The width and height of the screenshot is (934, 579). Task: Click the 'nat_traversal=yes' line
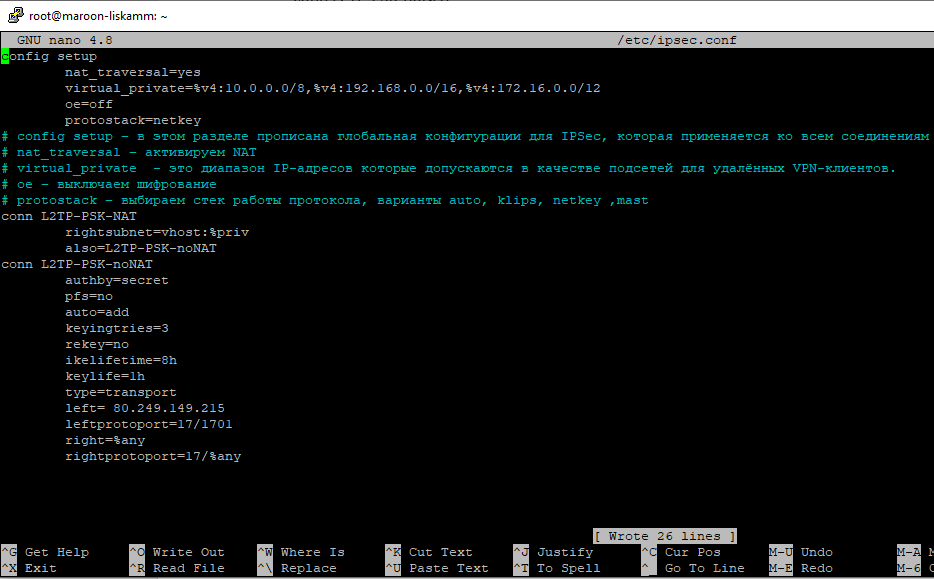tap(133, 72)
